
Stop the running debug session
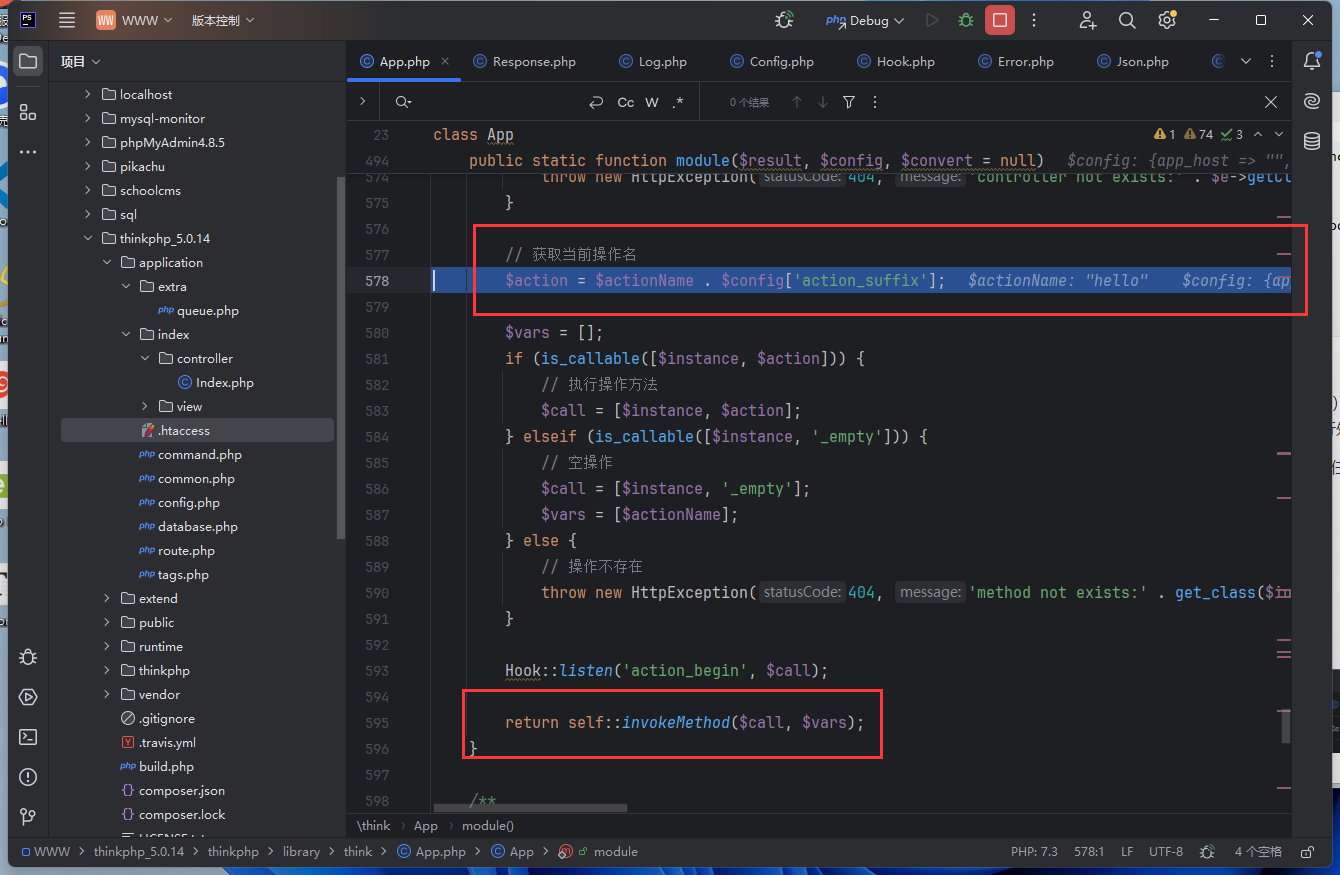pos(999,20)
